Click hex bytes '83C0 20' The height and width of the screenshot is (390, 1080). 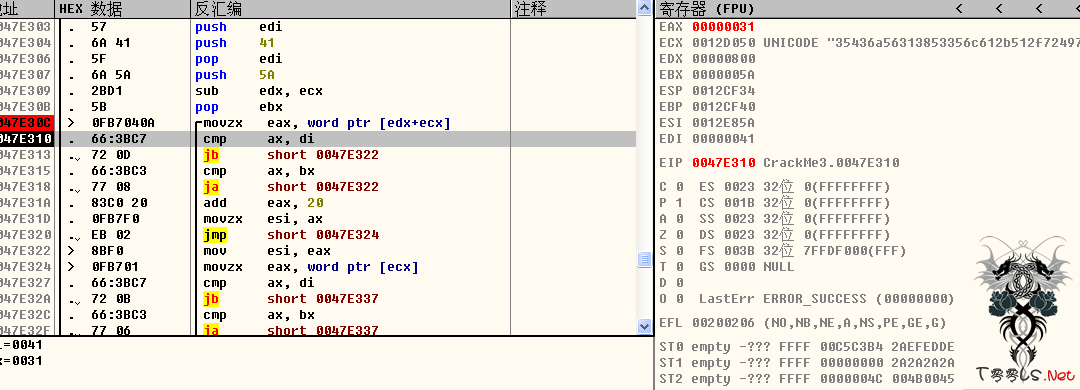[x=119, y=203]
